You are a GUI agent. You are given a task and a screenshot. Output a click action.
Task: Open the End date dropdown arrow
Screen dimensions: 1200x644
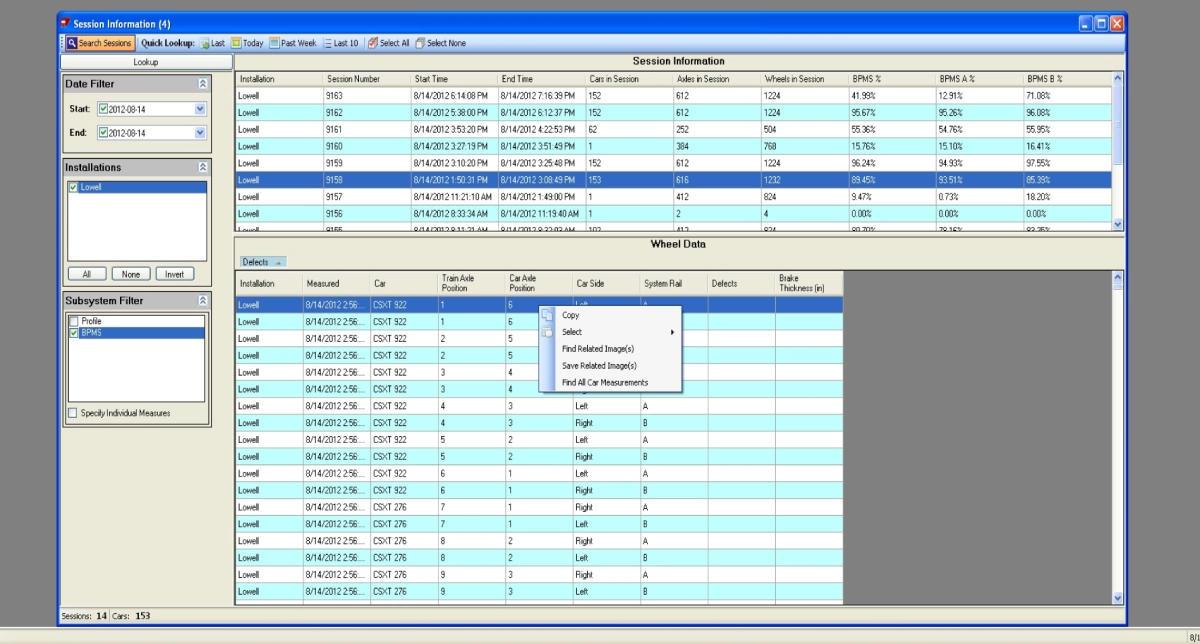200,132
